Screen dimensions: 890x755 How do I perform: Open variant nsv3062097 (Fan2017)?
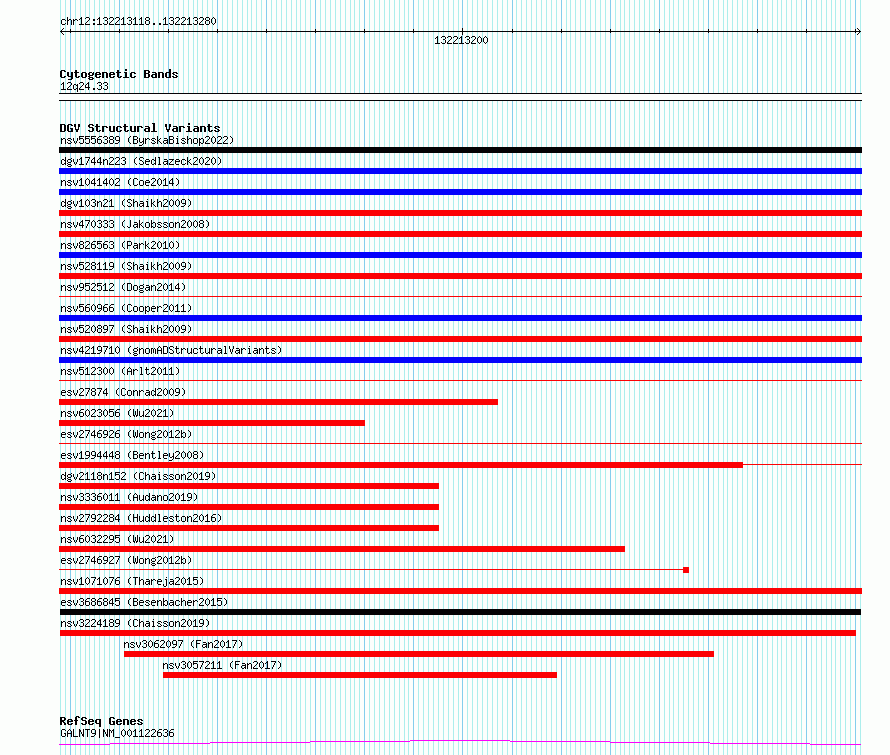coord(183,644)
